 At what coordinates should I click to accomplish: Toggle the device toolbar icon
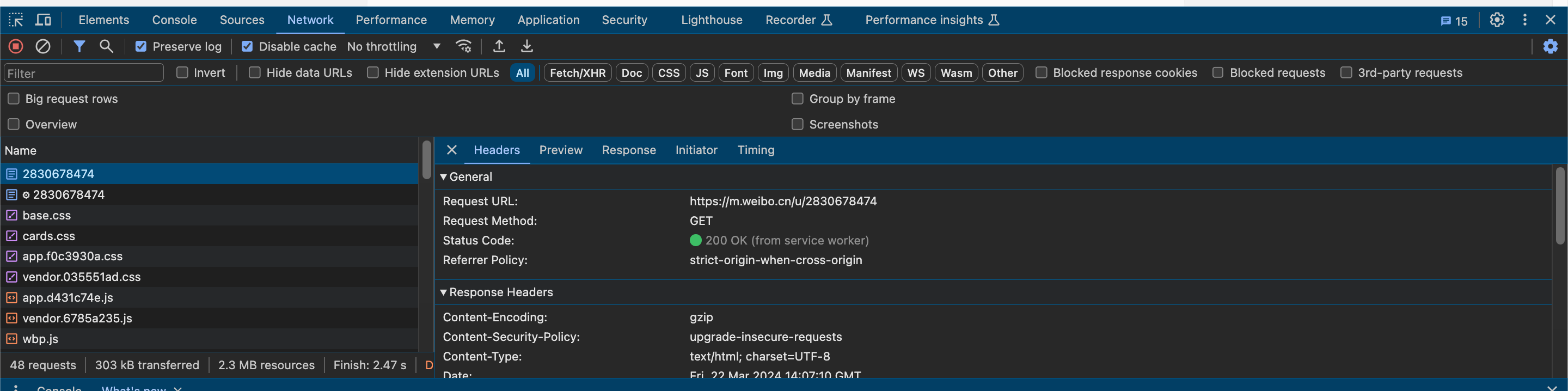coord(43,20)
